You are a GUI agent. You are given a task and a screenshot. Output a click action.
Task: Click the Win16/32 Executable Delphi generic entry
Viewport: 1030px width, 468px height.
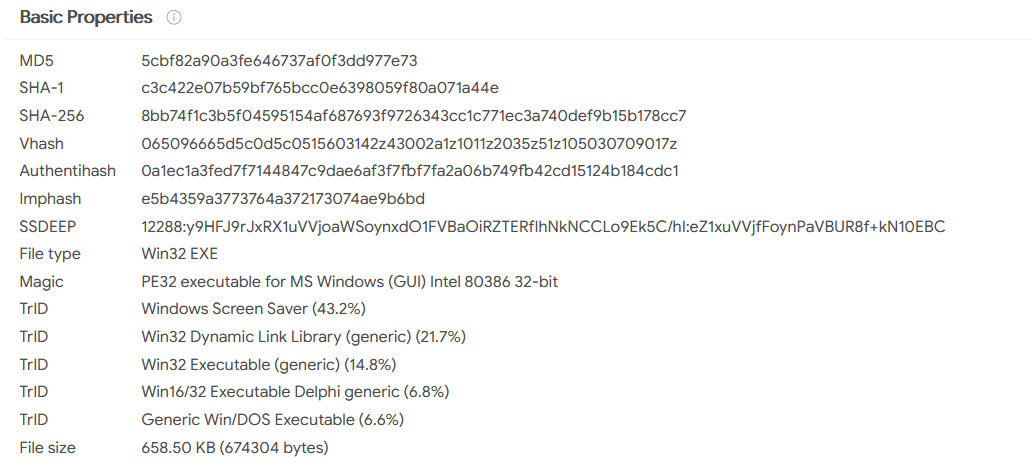coord(295,392)
